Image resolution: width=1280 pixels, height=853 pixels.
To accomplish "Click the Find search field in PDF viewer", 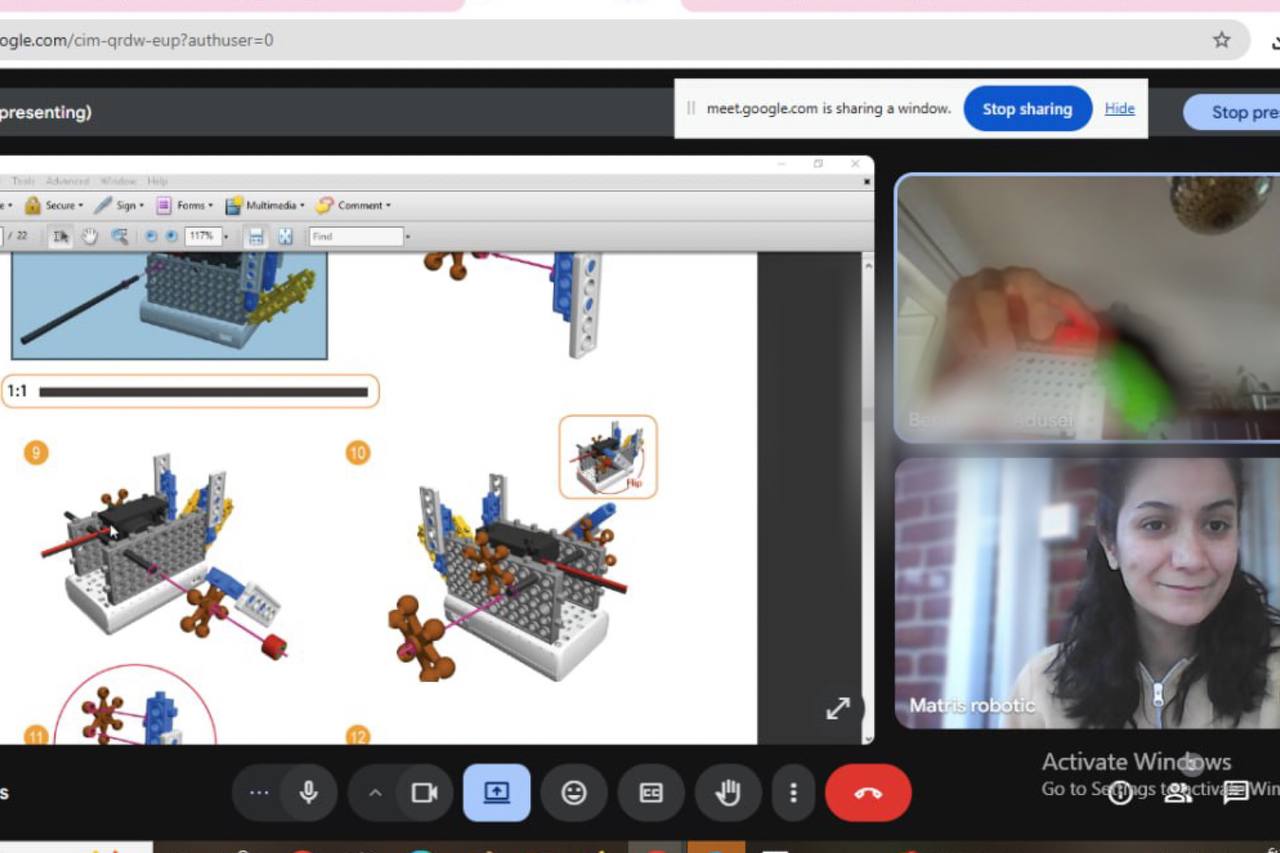I will tap(355, 236).
